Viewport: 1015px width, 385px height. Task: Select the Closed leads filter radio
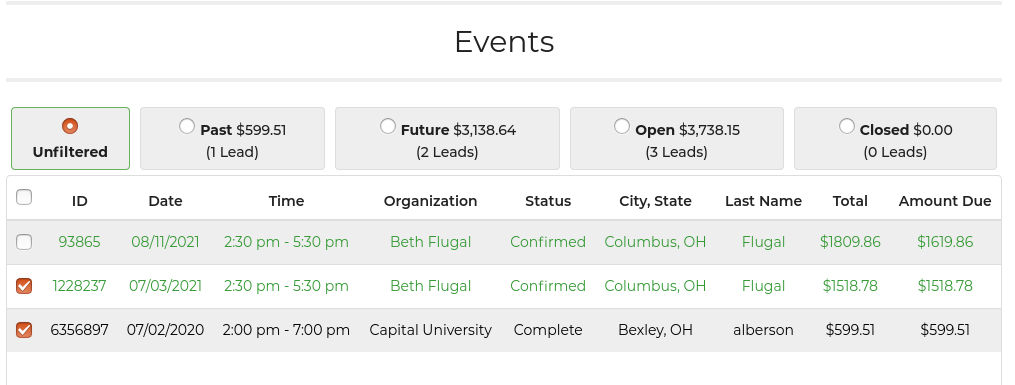point(847,126)
